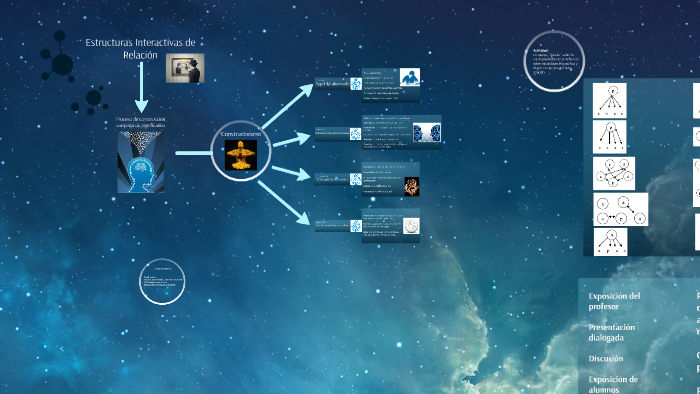Open the framed painting photo beside the title
The height and width of the screenshot is (394, 700).
click(x=185, y=68)
